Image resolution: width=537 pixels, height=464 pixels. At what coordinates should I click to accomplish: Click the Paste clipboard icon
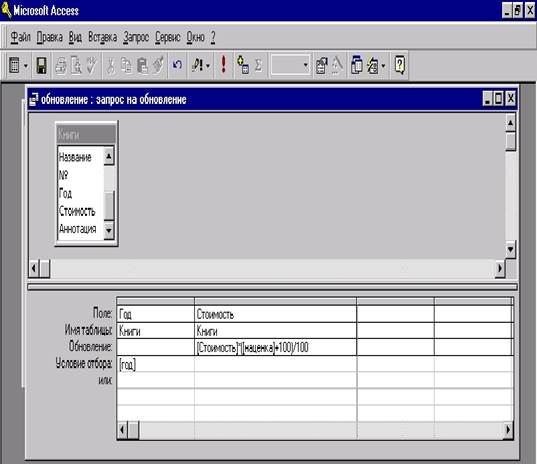(142, 65)
